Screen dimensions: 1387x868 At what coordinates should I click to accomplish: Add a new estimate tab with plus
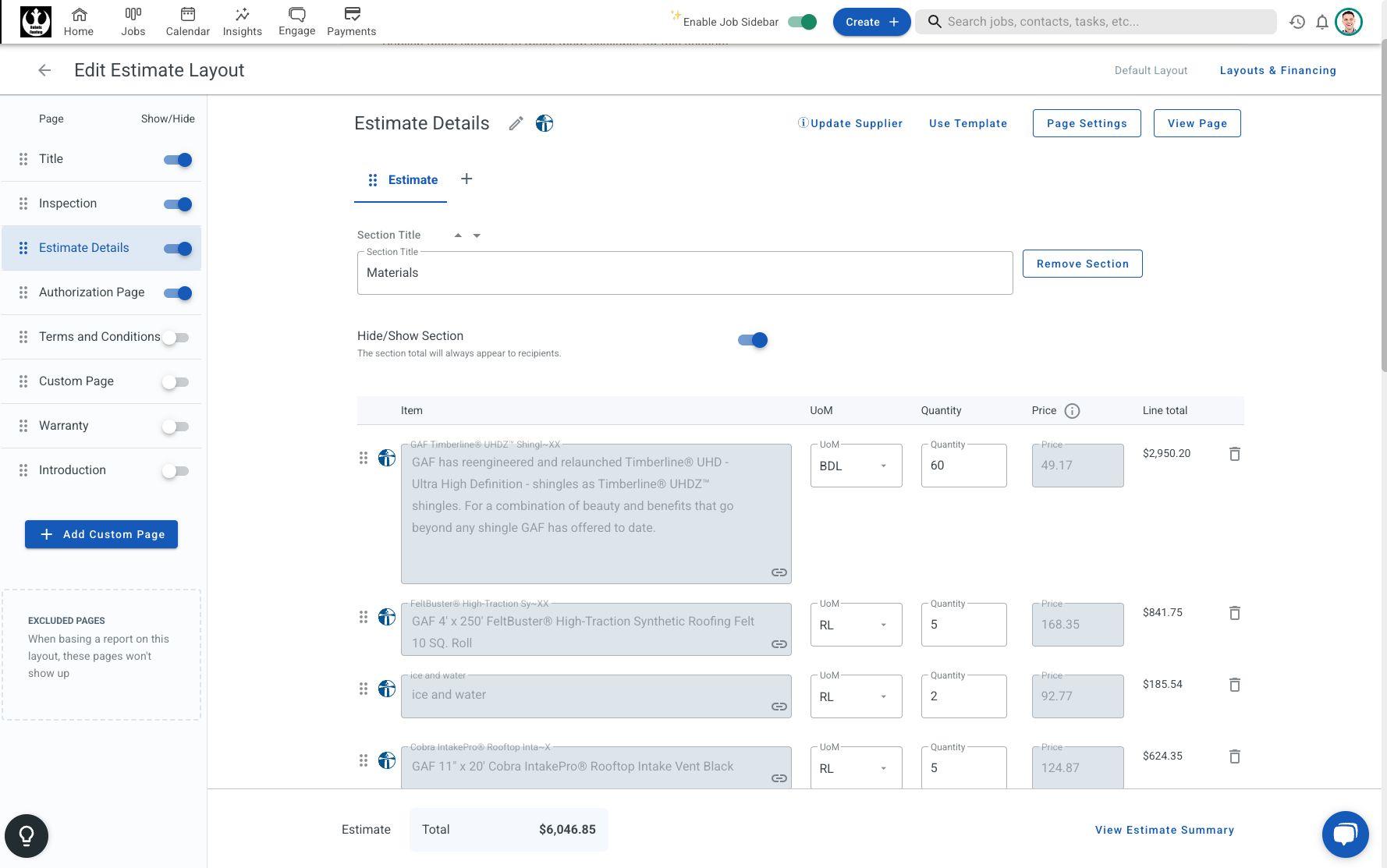[466, 179]
